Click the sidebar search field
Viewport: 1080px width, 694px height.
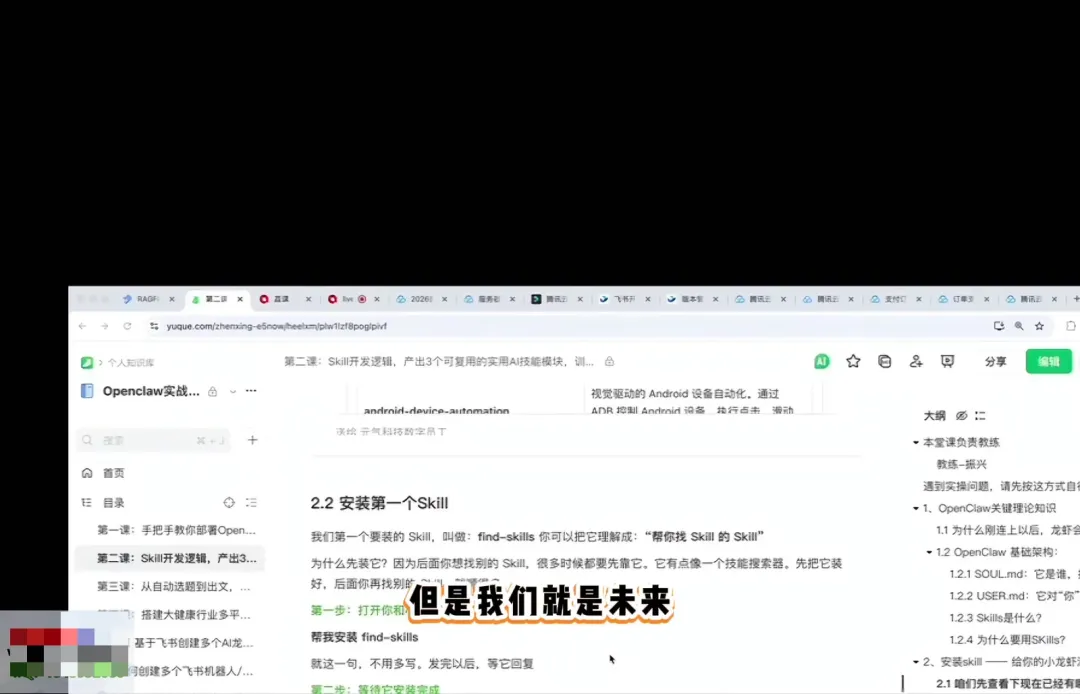(153, 440)
